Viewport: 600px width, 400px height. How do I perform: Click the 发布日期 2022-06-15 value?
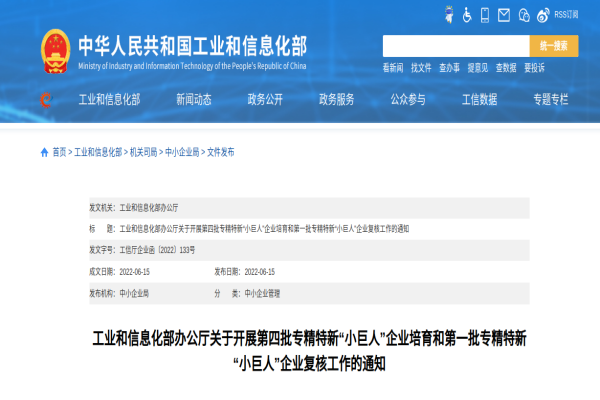(260, 272)
